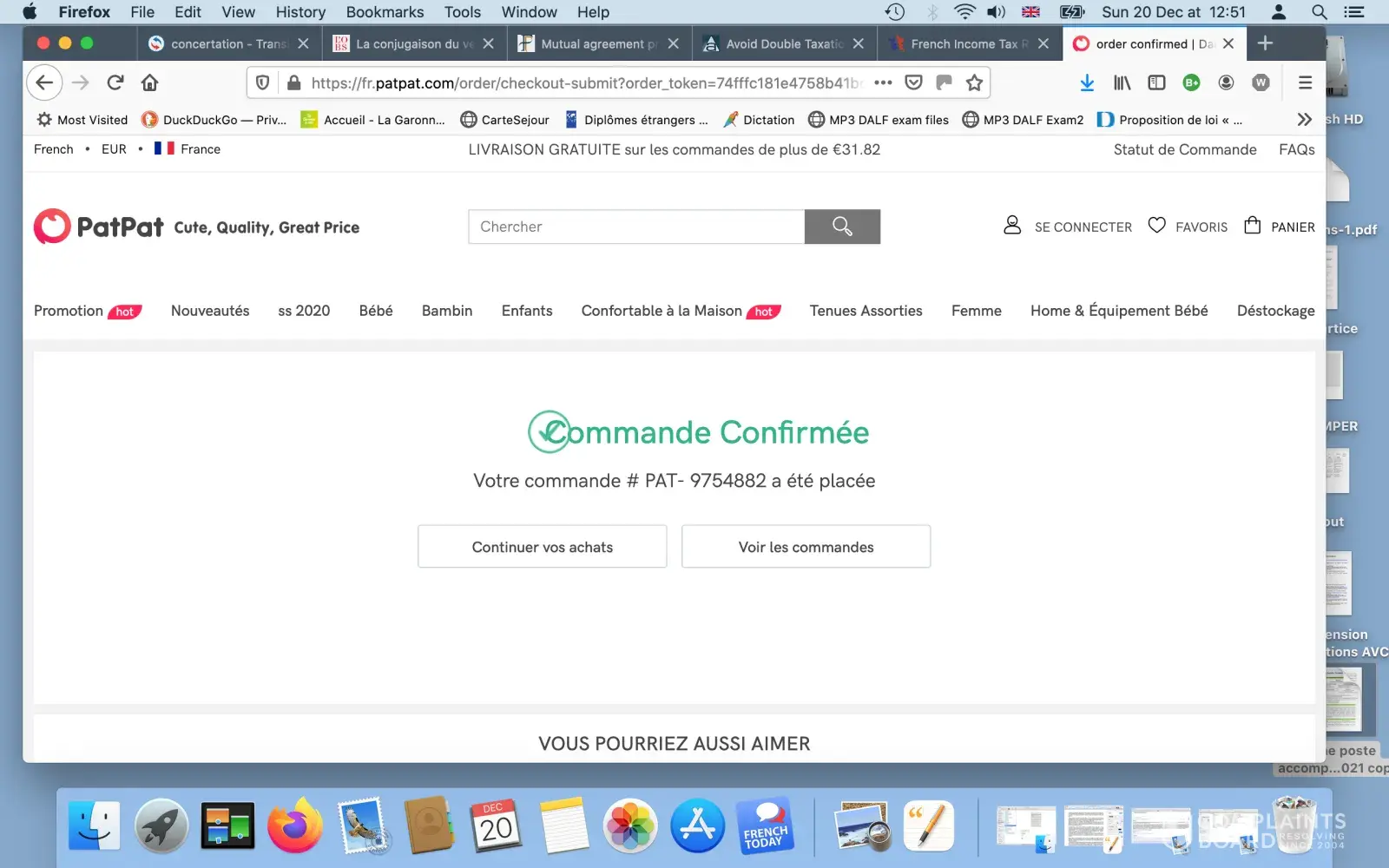Click Voir les commandes button

[806, 547]
